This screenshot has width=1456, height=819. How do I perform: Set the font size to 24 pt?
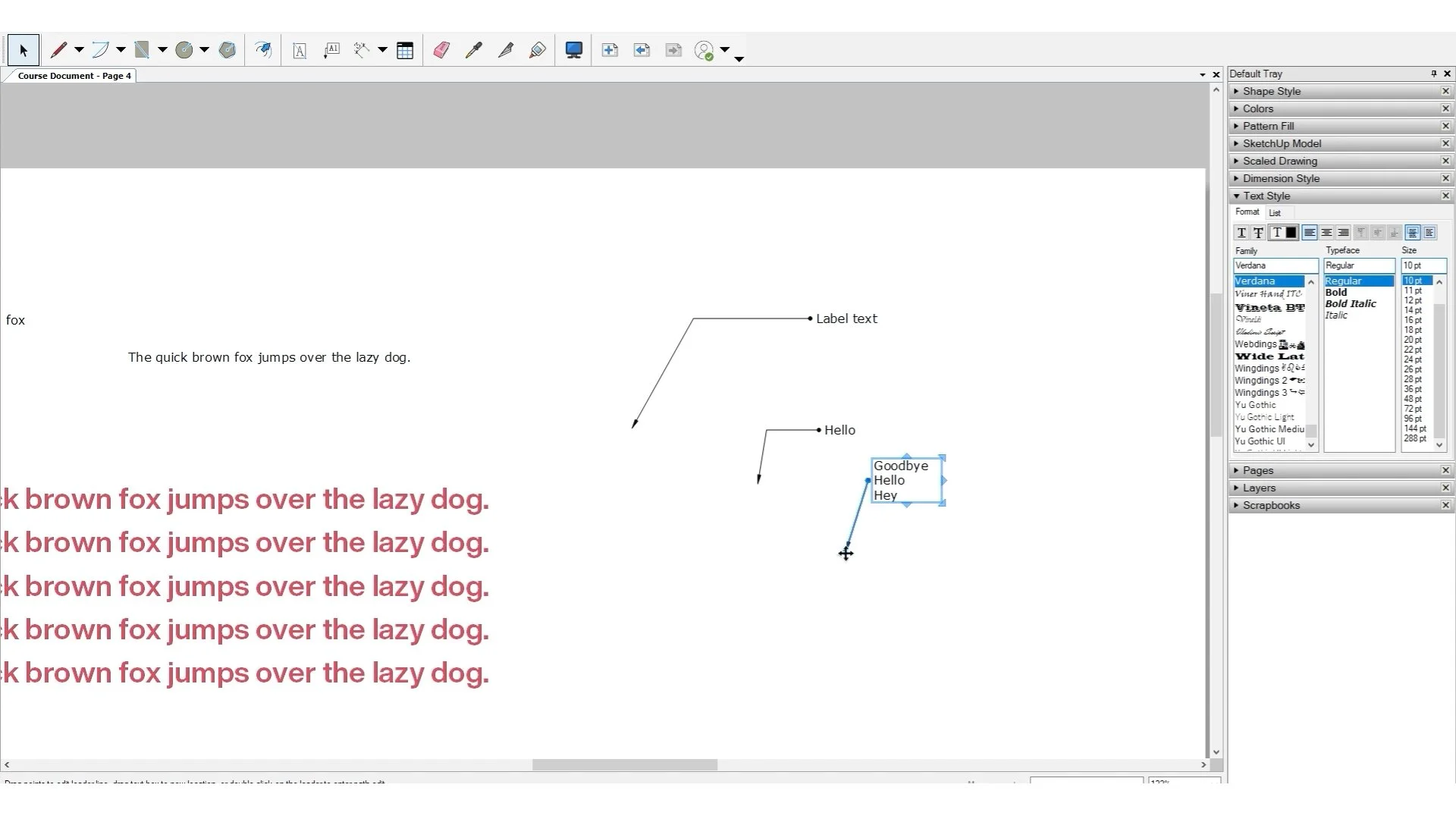(x=1414, y=359)
